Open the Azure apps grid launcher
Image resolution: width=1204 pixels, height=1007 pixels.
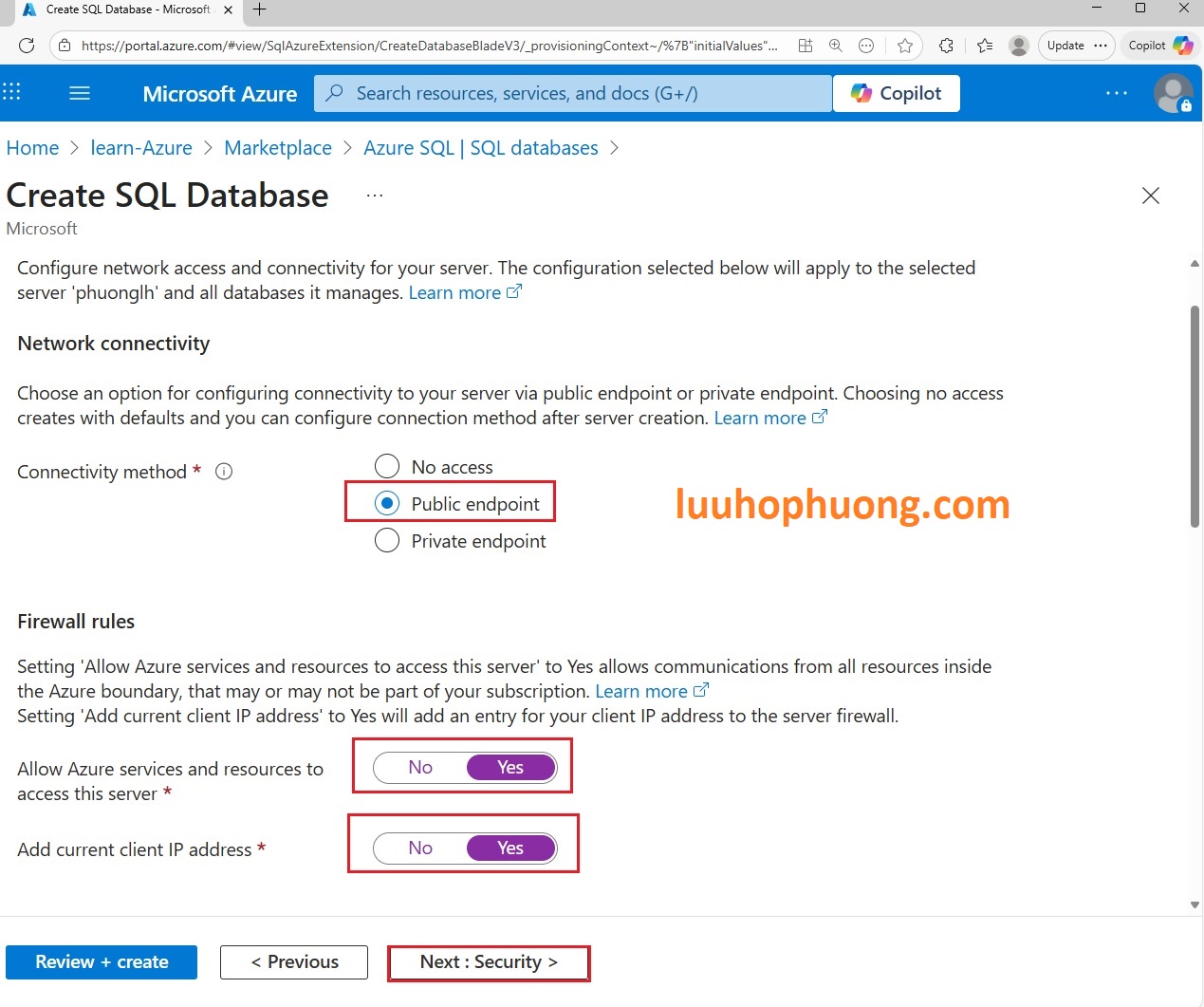[12, 92]
